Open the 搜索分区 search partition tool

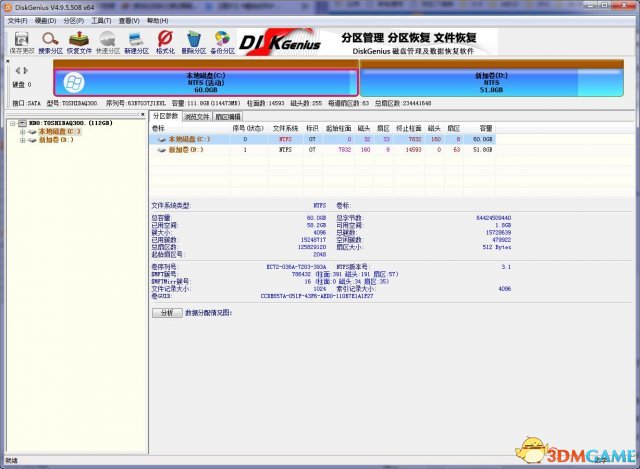51,43
